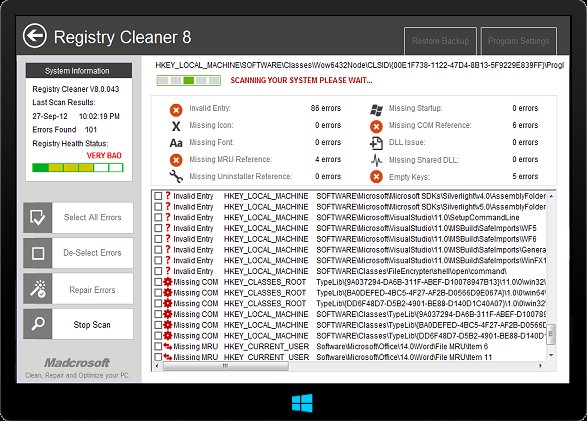Click gear icon of TypeLib 9A037294 HKEY_CLASSES_ROOT row
The width and height of the screenshot is (587, 421).
click(168, 282)
